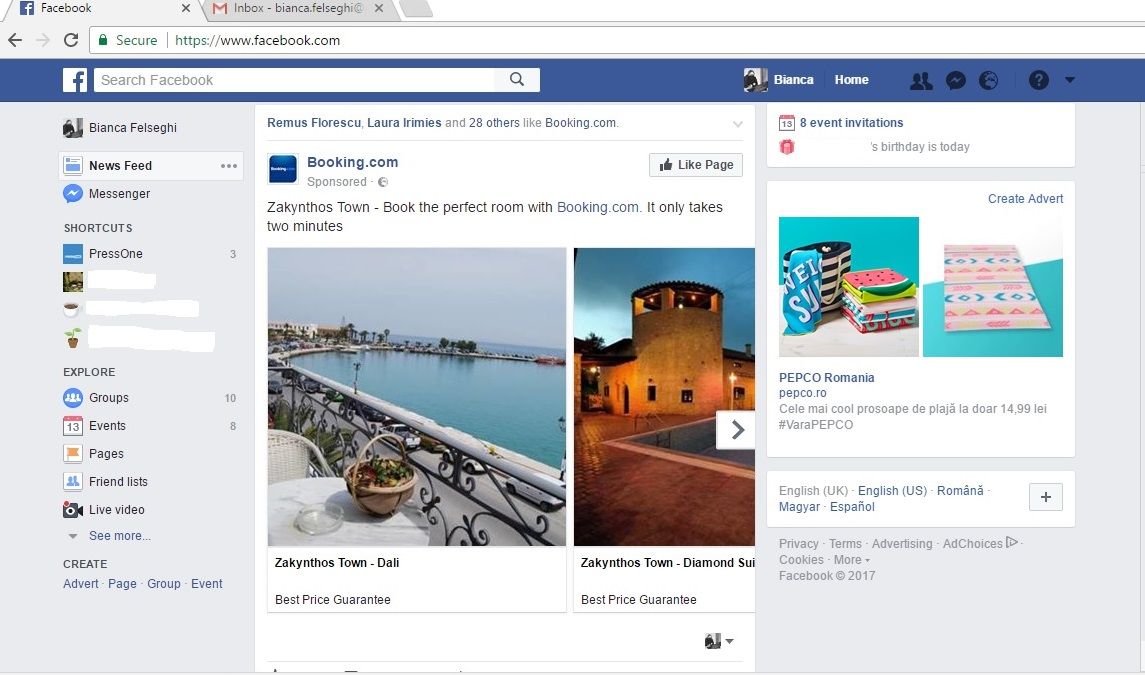Image resolution: width=1145 pixels, height=675 pixels.
Task: Create a Page link
Action: (122, 584)
